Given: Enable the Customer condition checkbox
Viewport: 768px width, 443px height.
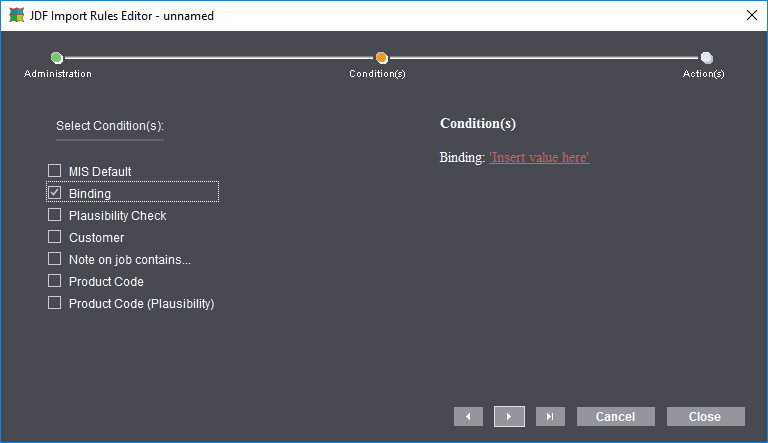Looking at the screenshot, I should click(x=55, y=237).
